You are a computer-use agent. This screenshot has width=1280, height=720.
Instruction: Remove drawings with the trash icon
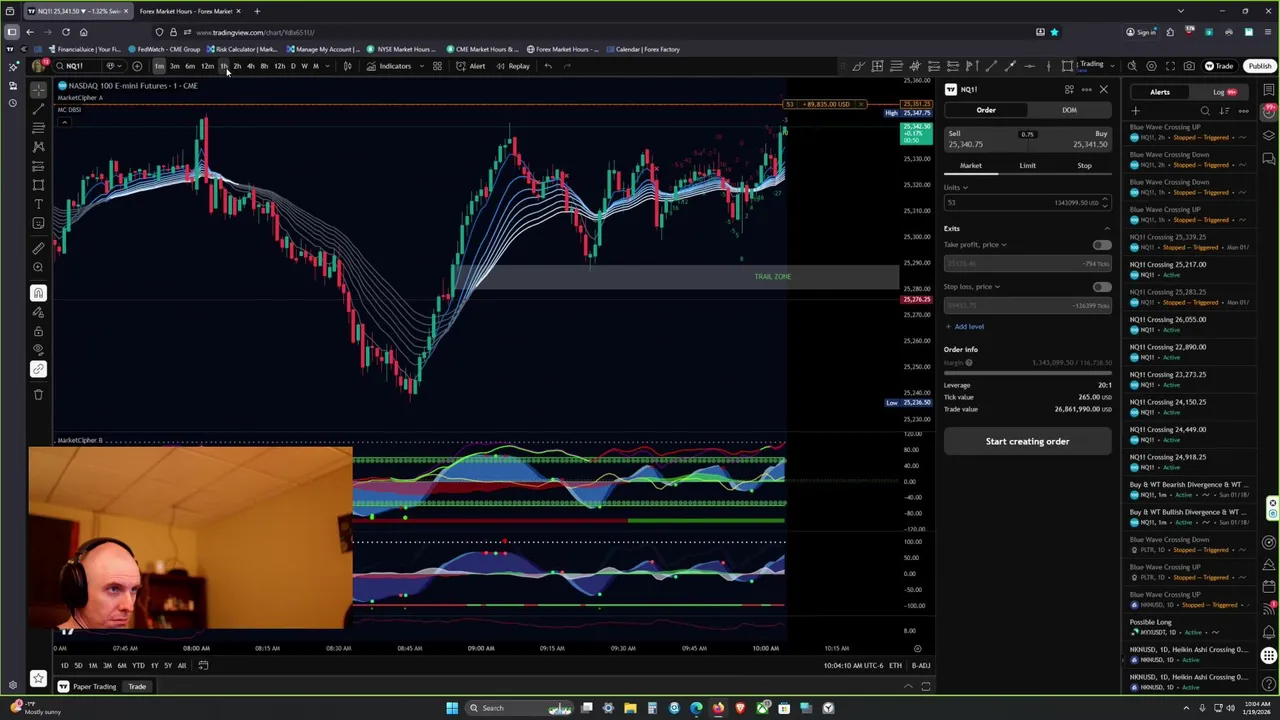(38, 394)
